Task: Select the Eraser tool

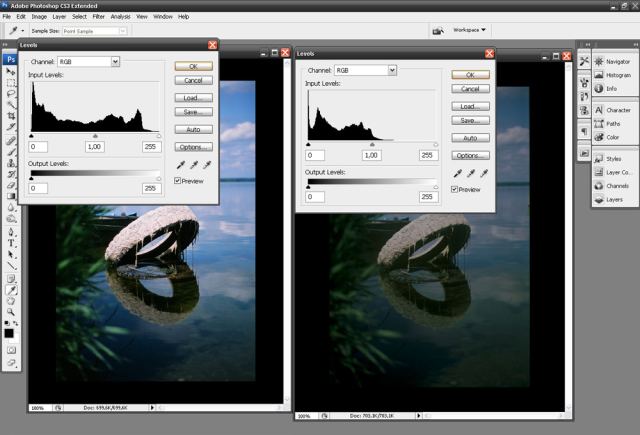Action: 11,185
